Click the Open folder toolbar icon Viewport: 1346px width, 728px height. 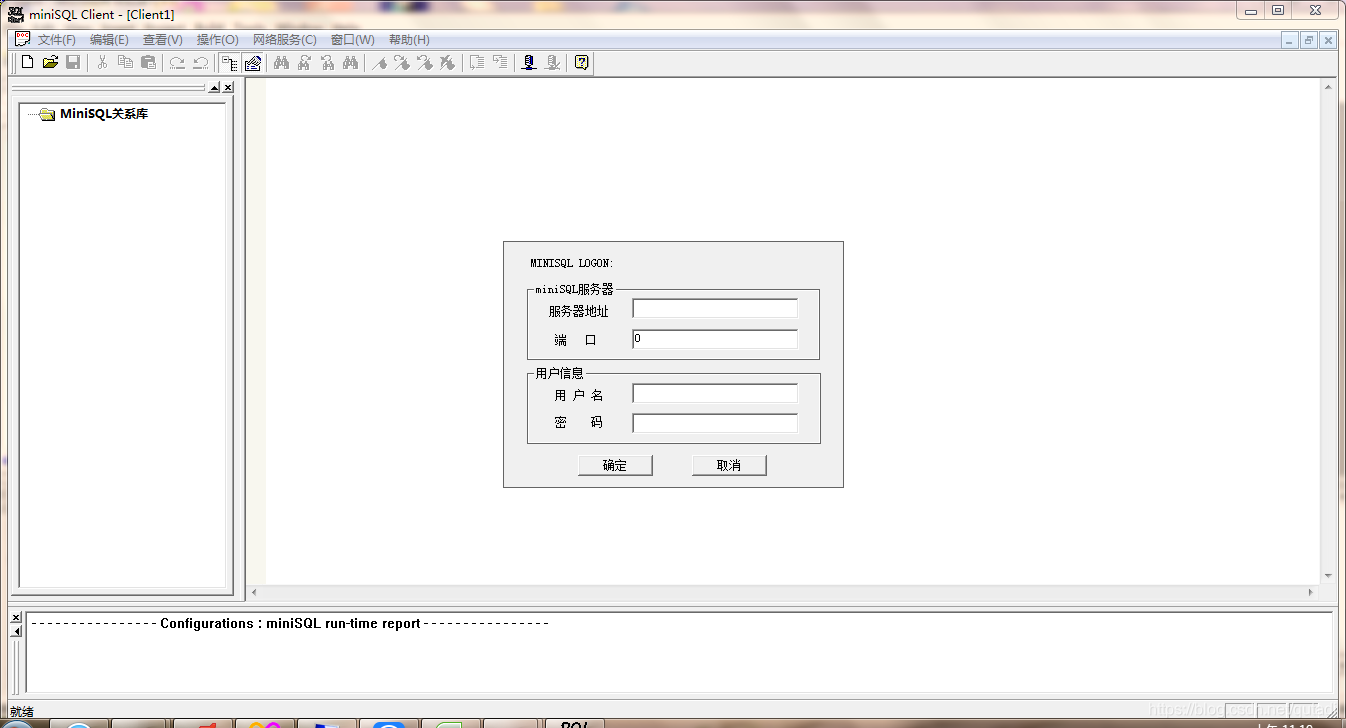[x=50, y=62]
